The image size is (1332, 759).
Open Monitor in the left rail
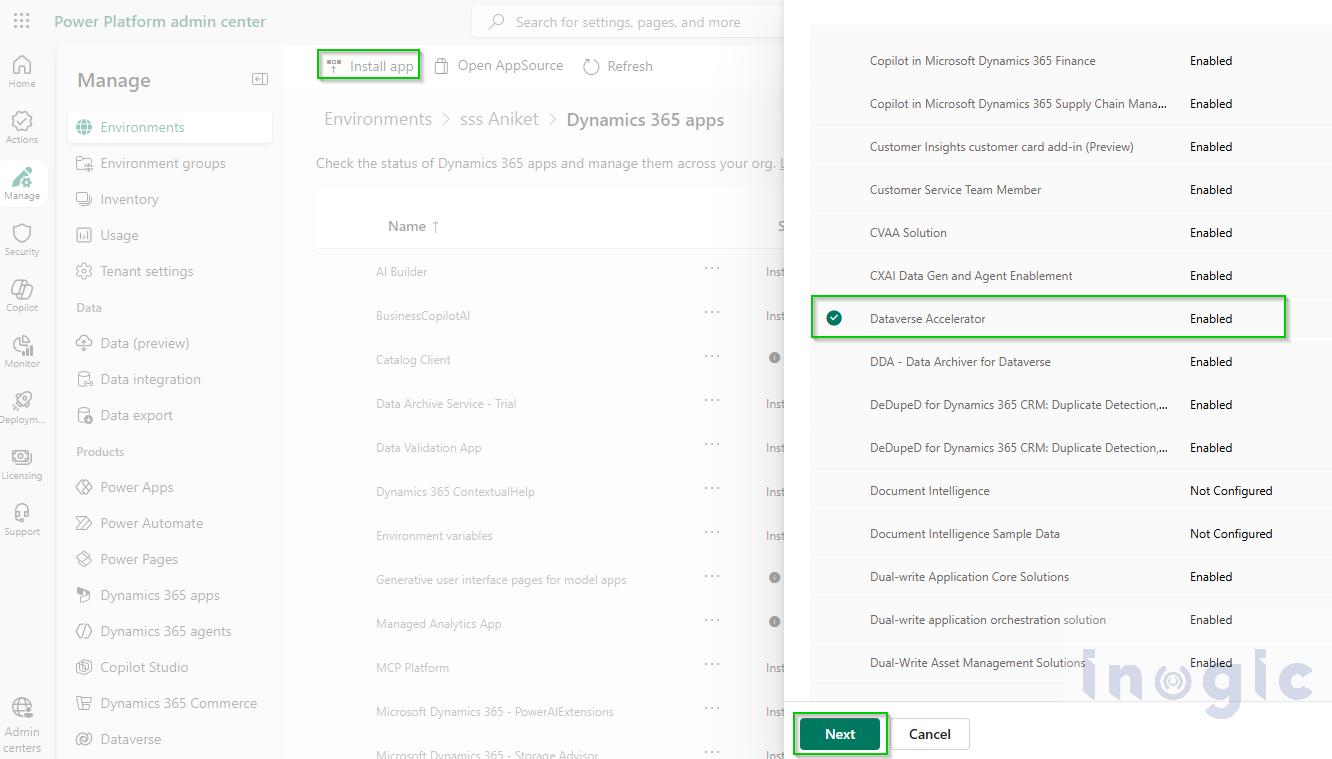[x=22, y=351]
